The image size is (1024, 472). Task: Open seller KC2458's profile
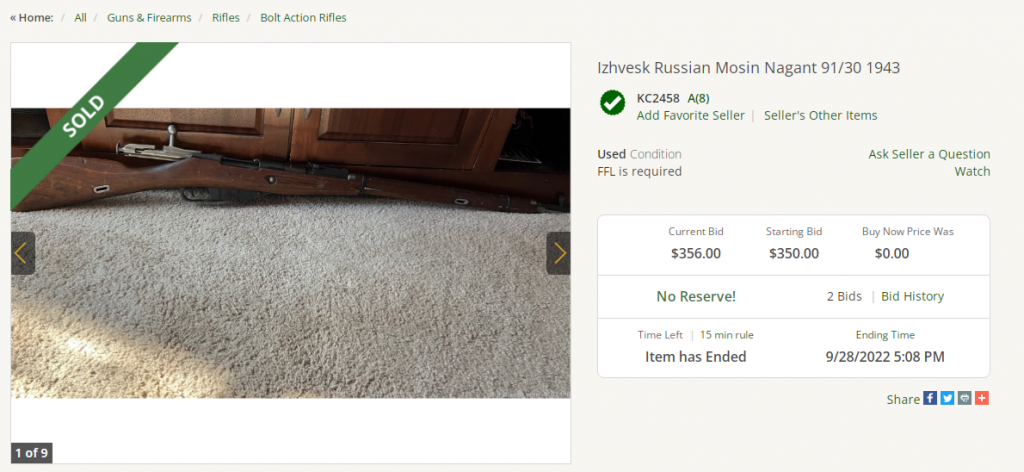(x=658, y=98)
